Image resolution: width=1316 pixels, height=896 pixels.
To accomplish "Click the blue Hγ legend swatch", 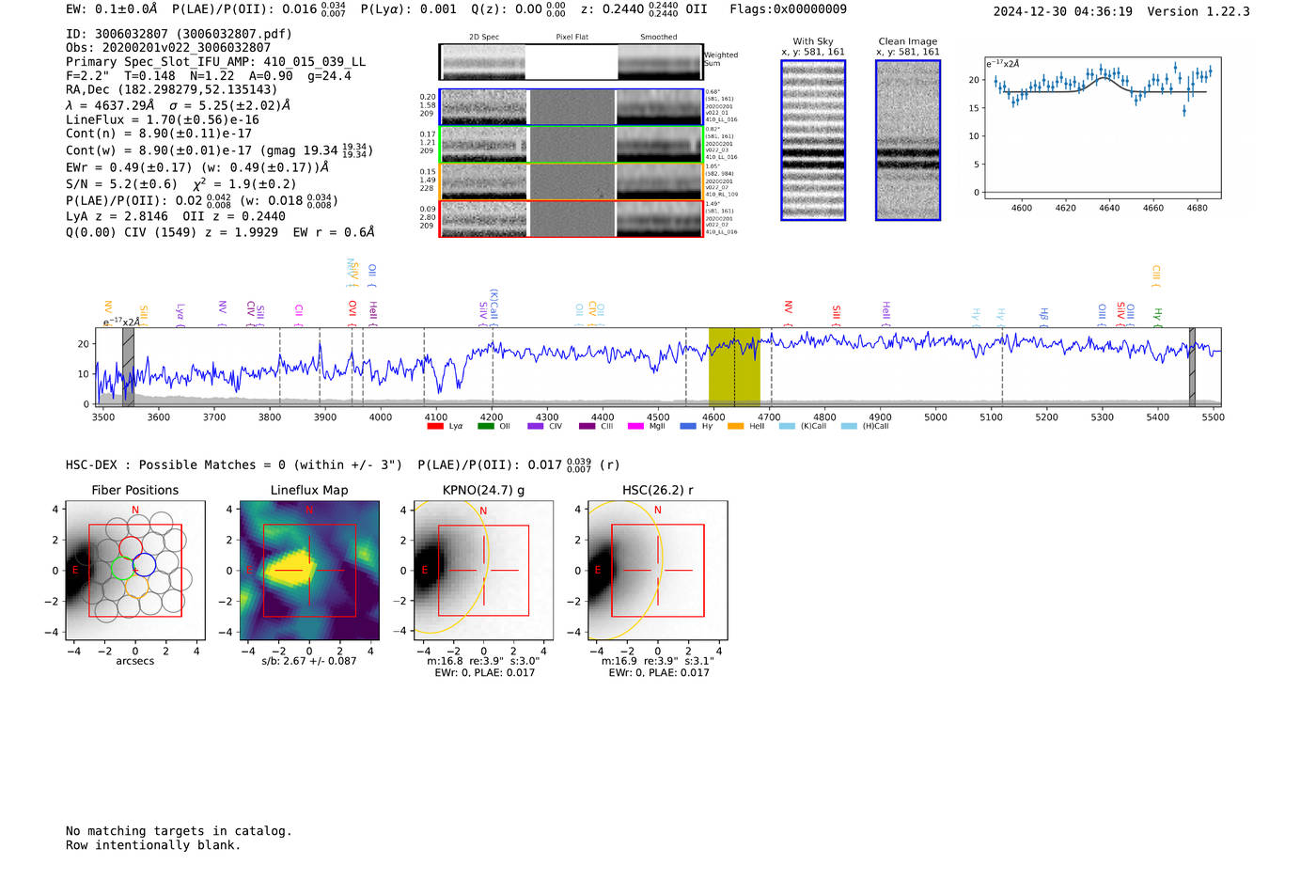I will click(x=688, y=427).
